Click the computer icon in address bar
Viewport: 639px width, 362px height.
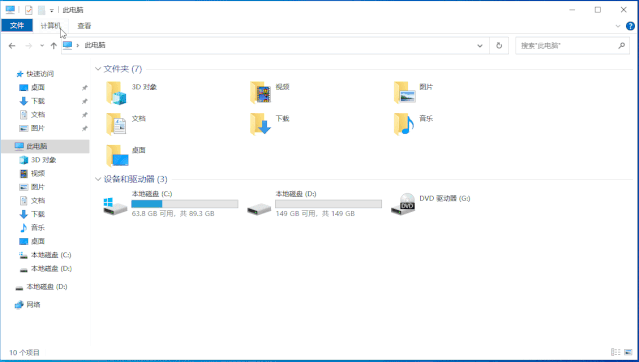pyautogui.click(x=68, y=45)
